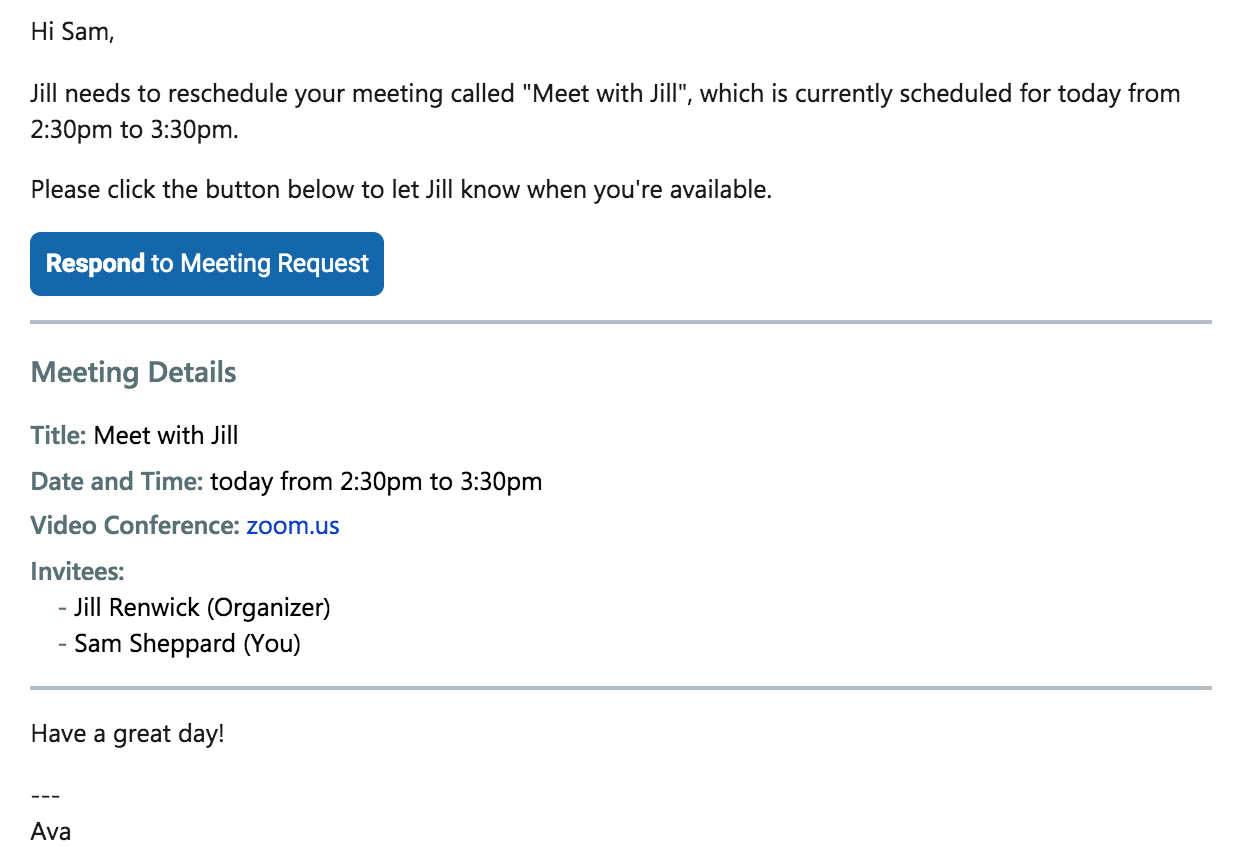Screen dimensions: 1246x858
Task: Select invitee Sam Sheppard (You)
Action: 187,643
